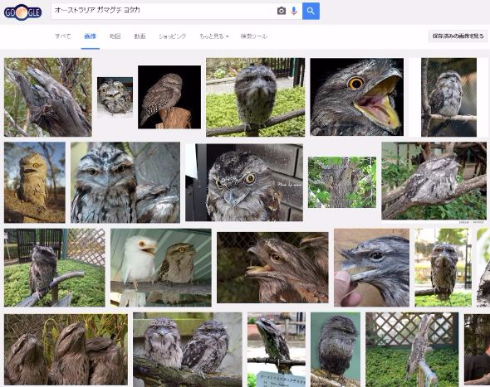Open frogmouth crouched on branch in greenery
490x387 pixels.
point(434,181)
